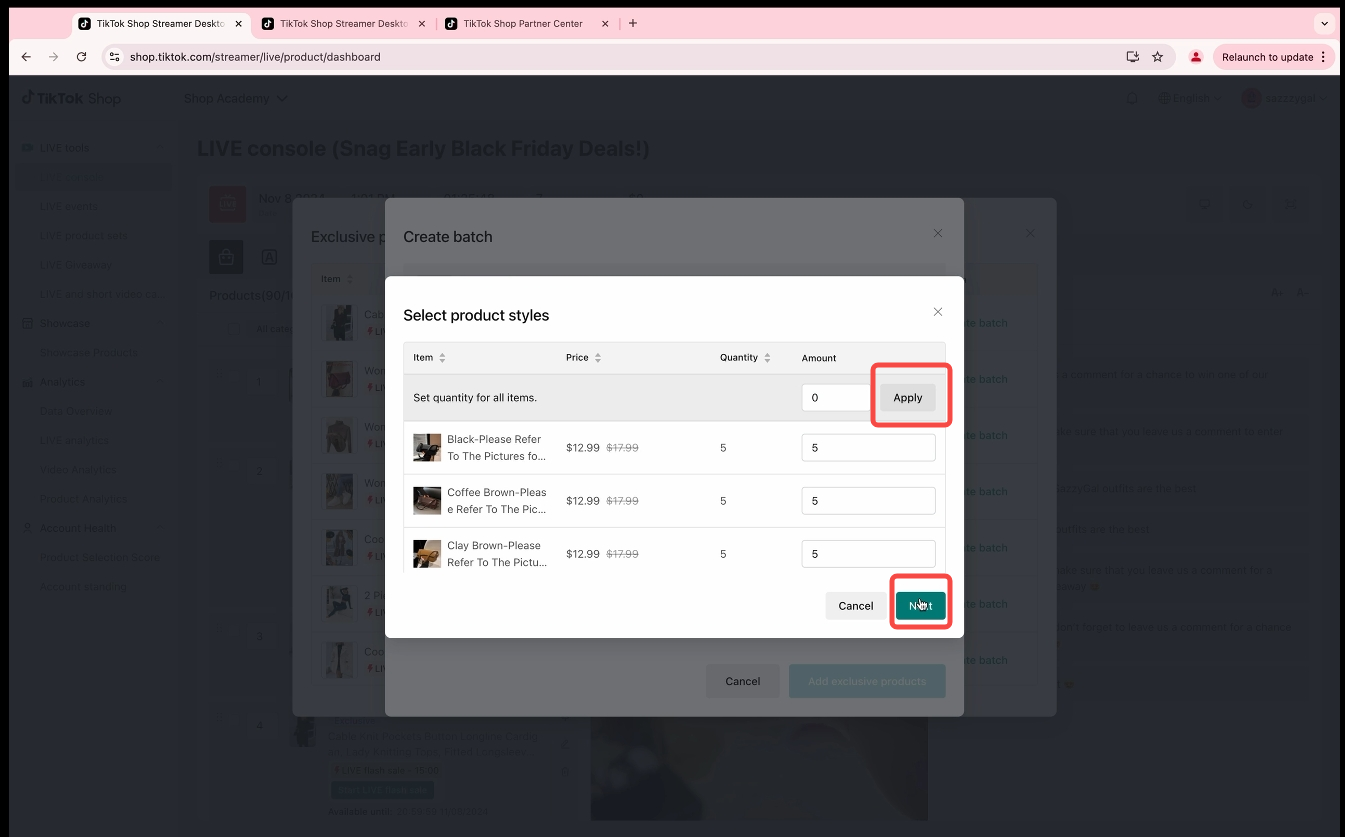Sort styles by the Quantity column
Viewport: 1345px width, 837px height.
pyautogui.click(x=767, y=358)
